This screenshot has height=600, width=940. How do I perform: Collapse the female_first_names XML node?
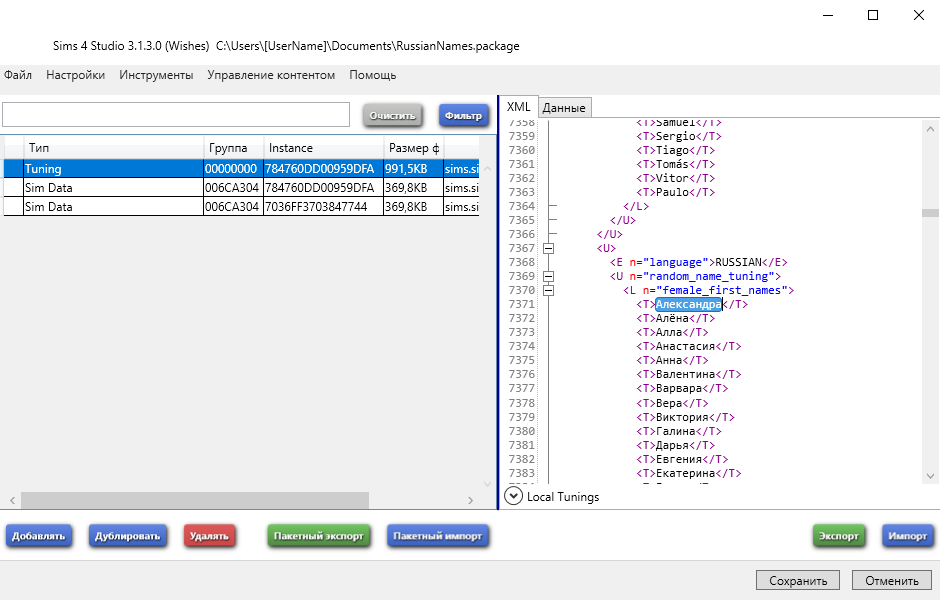548,290
